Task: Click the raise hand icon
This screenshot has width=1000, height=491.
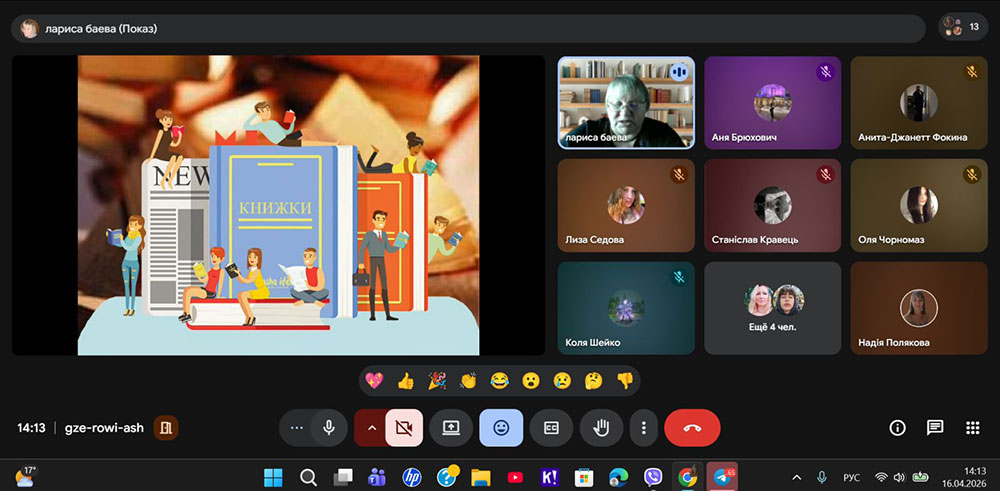Action: coord(601,428)
